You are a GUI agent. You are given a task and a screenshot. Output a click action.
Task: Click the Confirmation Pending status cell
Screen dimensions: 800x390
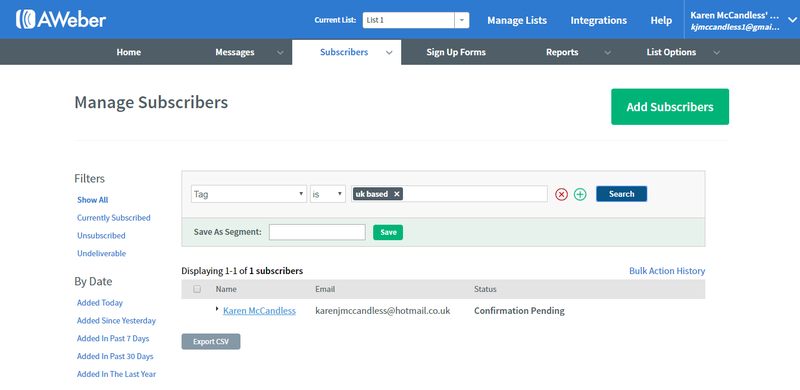tap(519, 310)
